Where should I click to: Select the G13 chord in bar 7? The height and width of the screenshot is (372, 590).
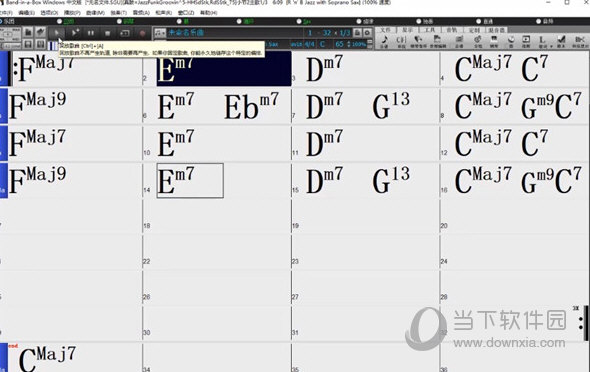click(x=391, y=106)
